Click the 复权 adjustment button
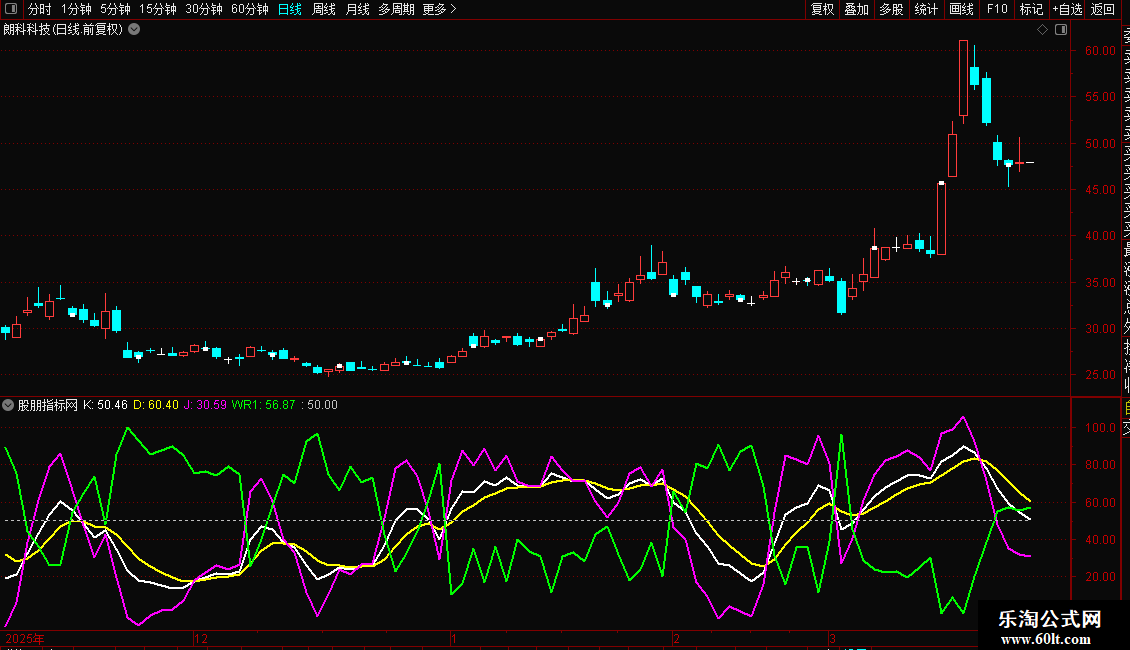 tap(822, 9)
